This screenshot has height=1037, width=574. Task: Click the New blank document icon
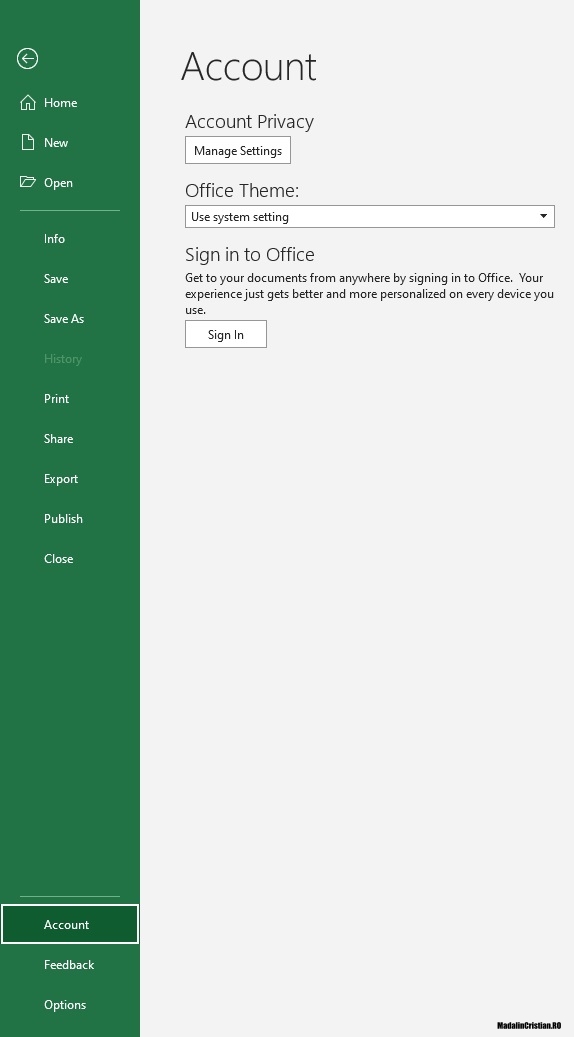pos(28,142)
